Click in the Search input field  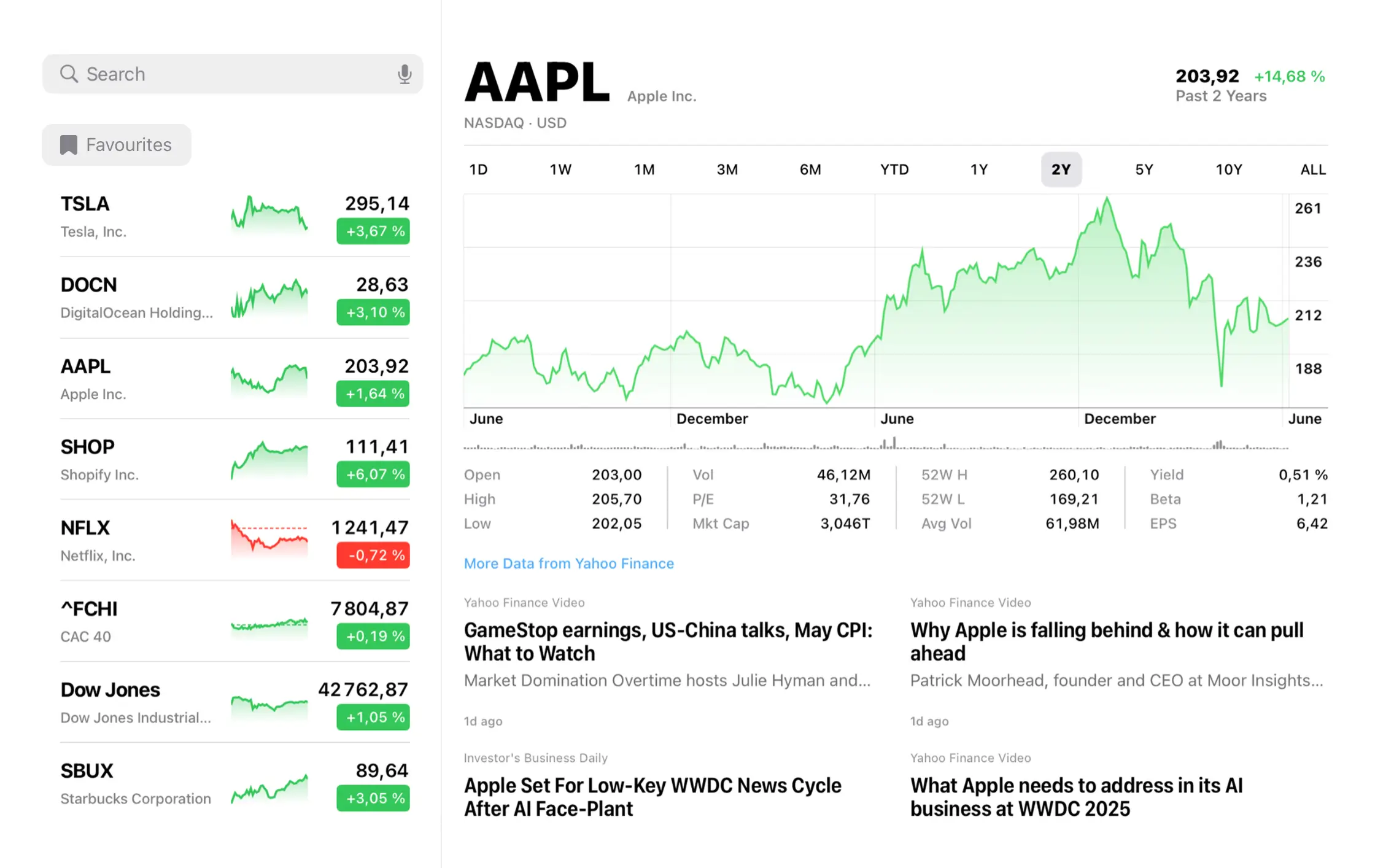tap(233, 74)
